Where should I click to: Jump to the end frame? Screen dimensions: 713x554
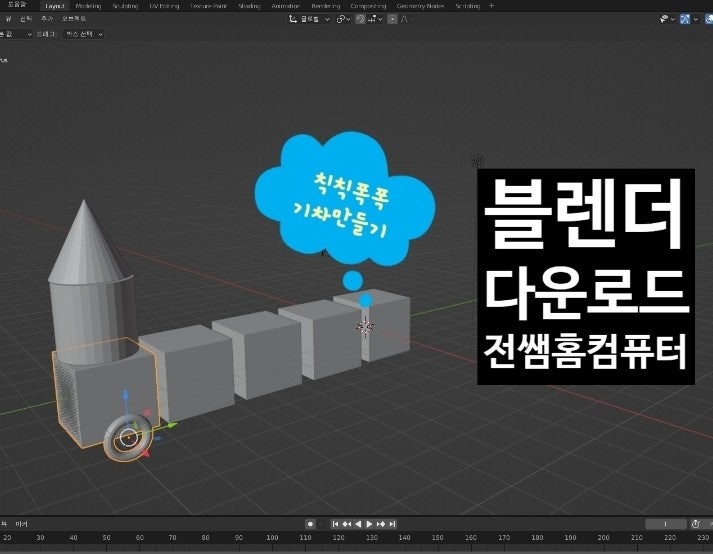tap(392, 524)
